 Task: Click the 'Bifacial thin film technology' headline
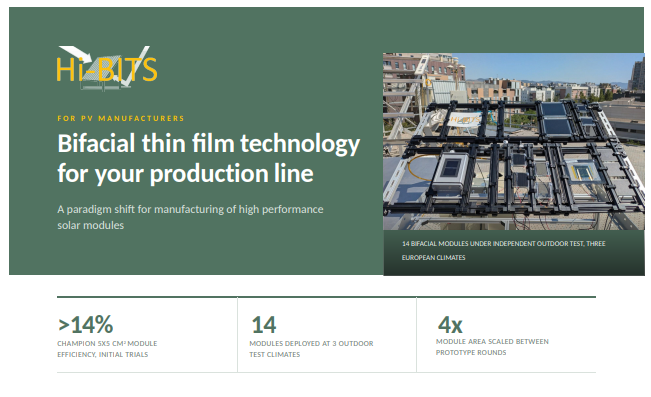pyautogui.click(x=209, y=144)
